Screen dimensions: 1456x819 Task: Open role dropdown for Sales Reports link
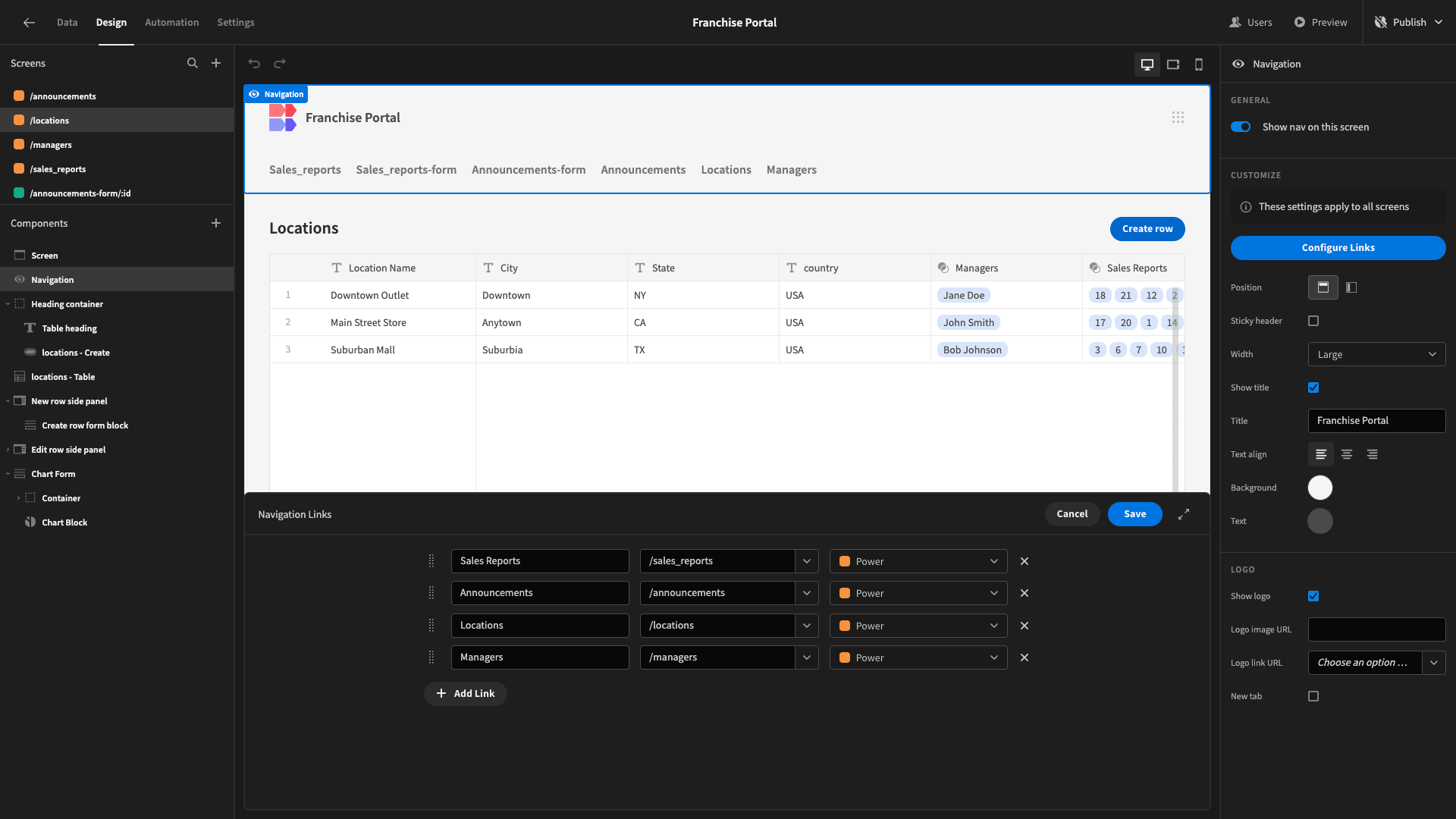point(918,561)
